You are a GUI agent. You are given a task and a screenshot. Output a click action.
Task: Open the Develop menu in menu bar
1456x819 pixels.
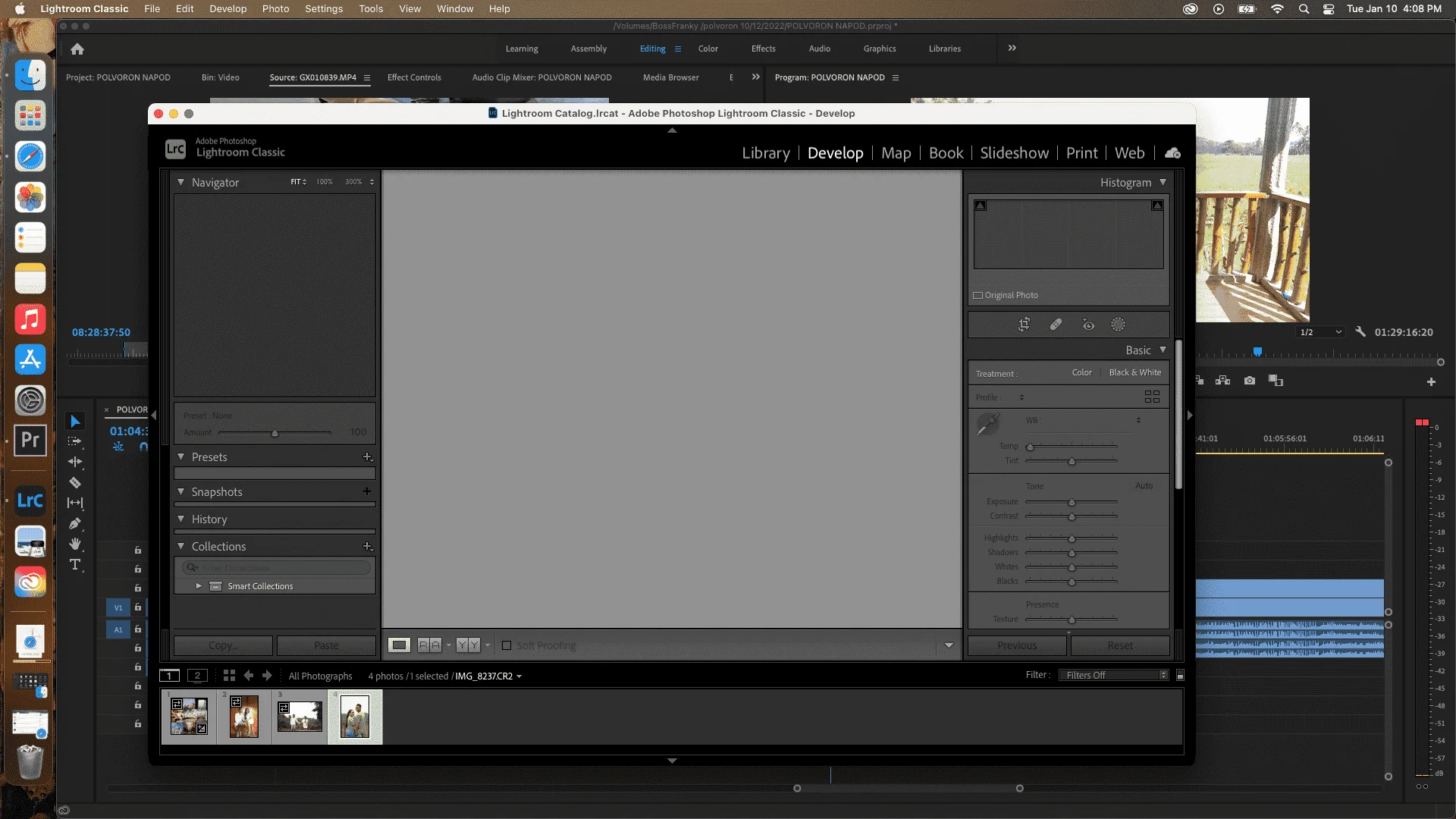pos(228,8)
